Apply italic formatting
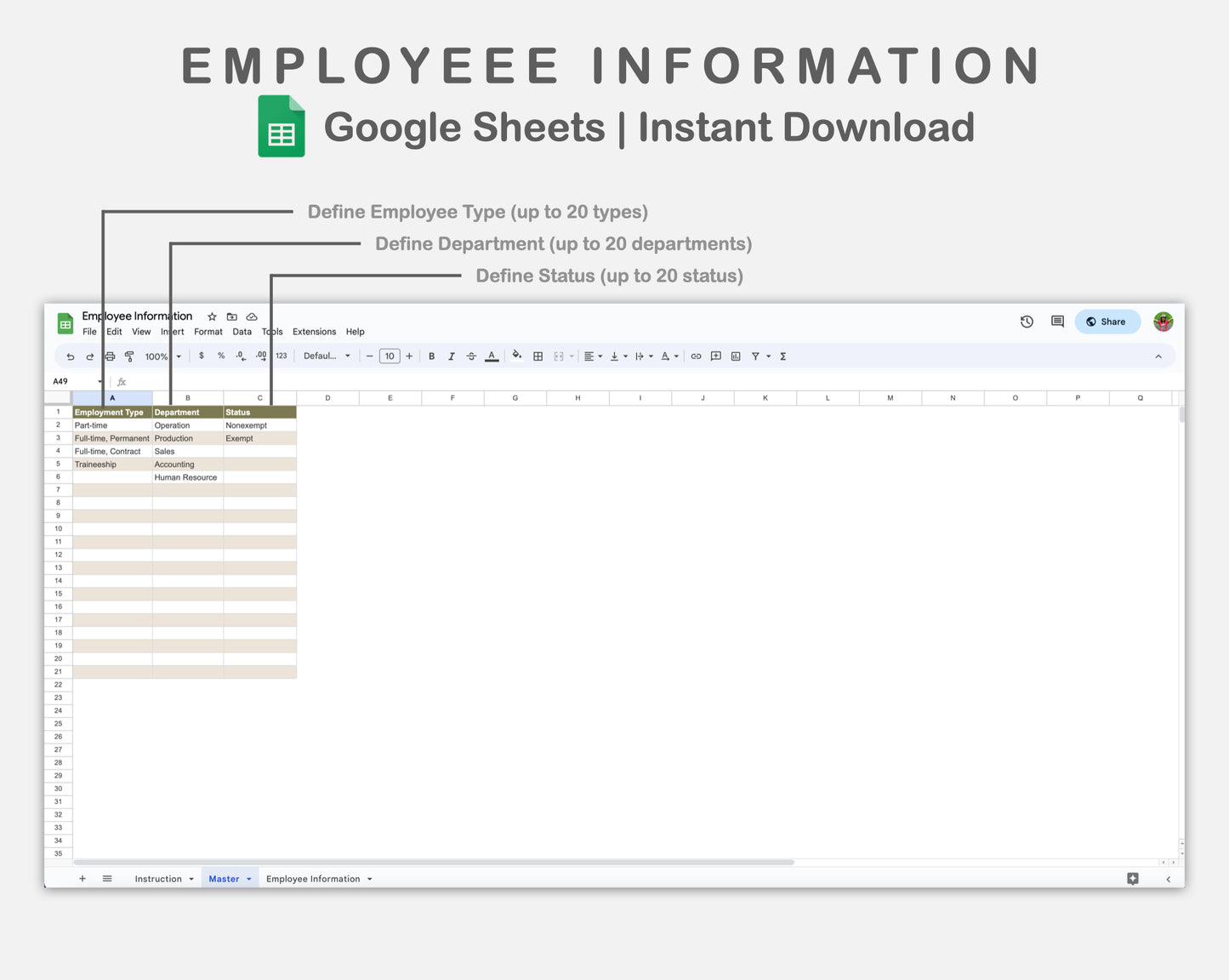 (x=452, y=356)
